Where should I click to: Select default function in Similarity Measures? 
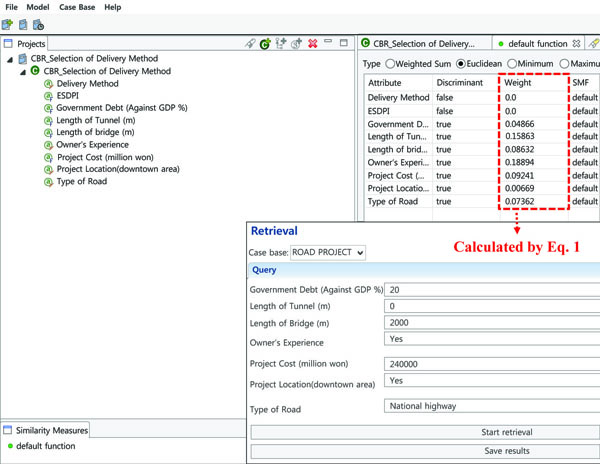46,446
